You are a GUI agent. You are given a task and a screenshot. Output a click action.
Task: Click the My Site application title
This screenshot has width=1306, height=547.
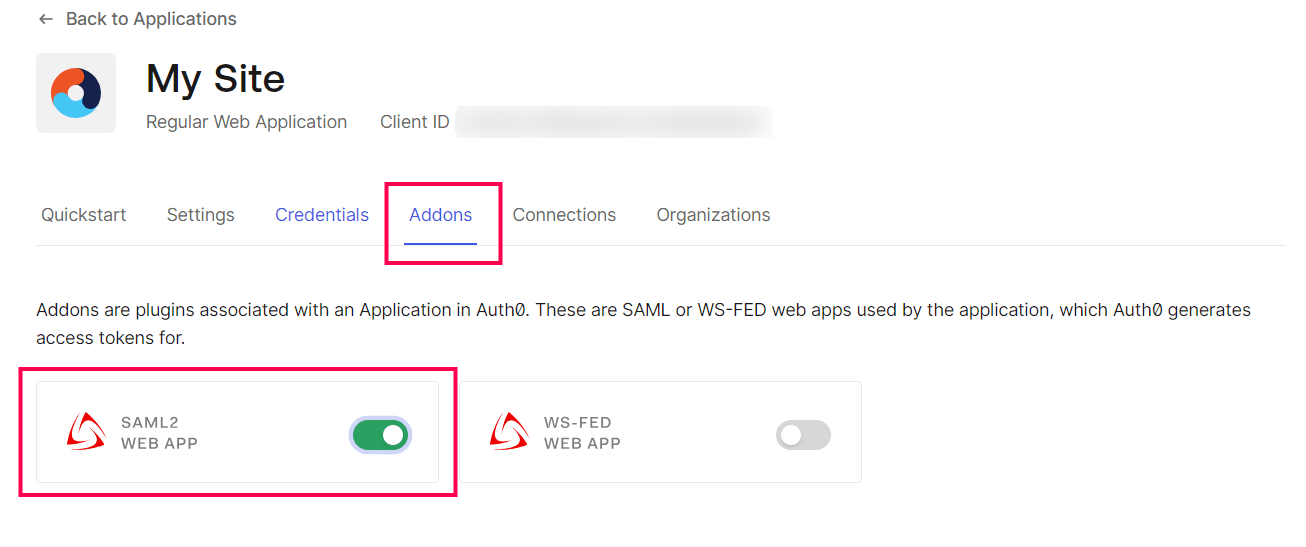(215, 79)
